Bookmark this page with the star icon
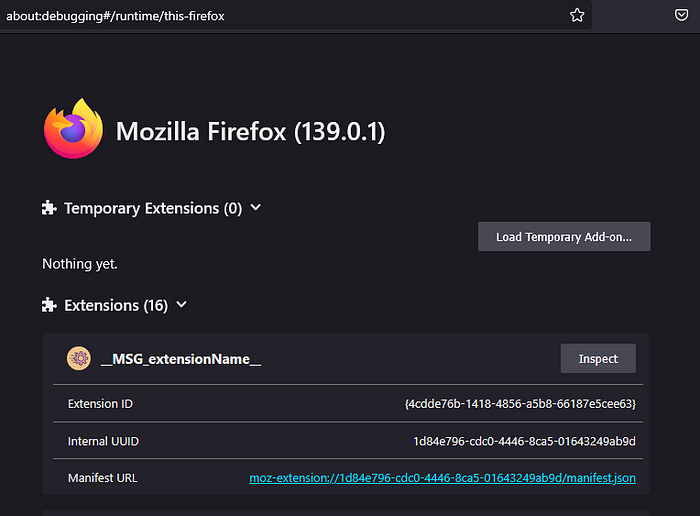The width and height of the screenshot is (700, 516). tap(577, 16)
